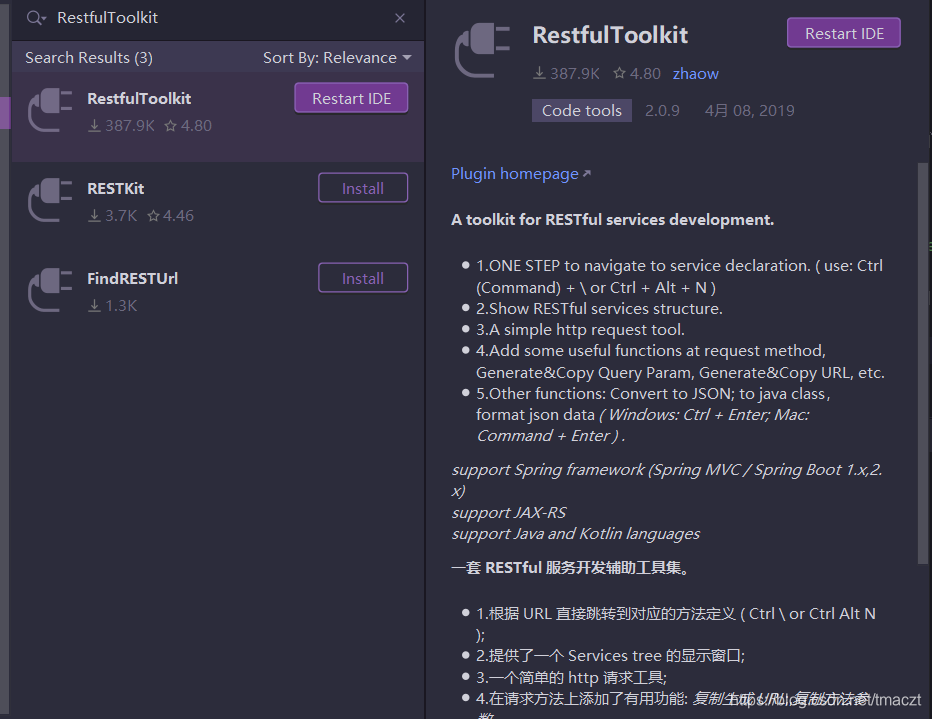Click RestfulToolkit 4.80 star in list
Image resolution: width=932 pixels, height=719 pixels.
[x=171, y=125]
